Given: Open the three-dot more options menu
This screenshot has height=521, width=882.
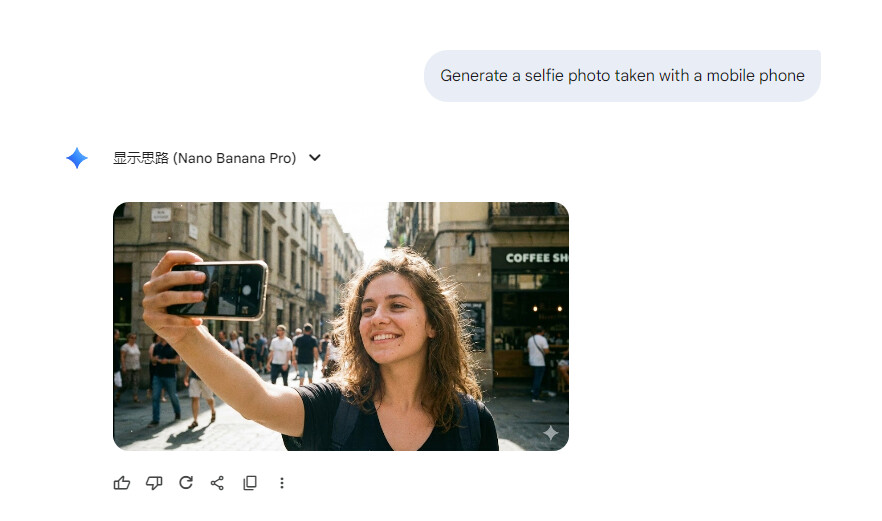Looking at the screenshot, I should pos(282,483).
